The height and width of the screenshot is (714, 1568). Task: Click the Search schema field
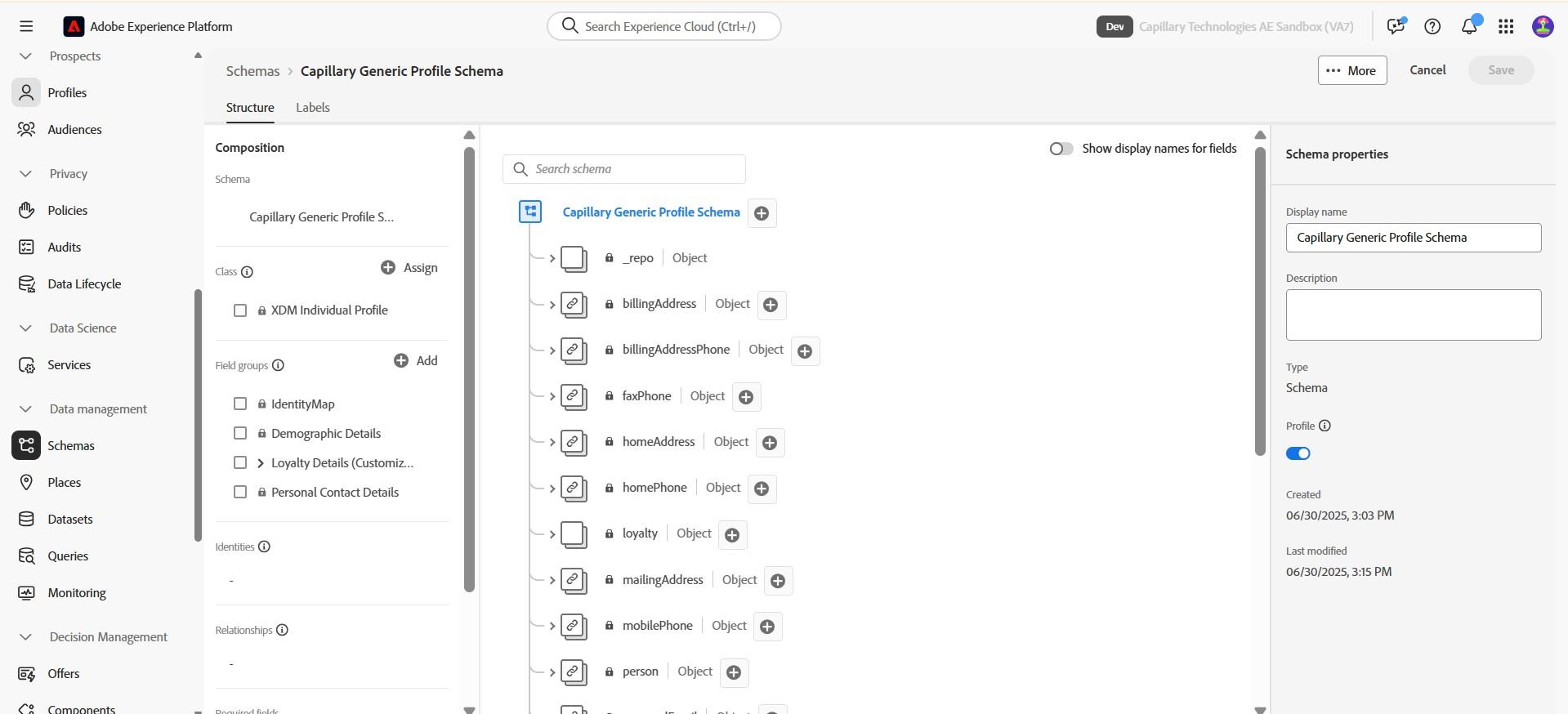point(624,169)
